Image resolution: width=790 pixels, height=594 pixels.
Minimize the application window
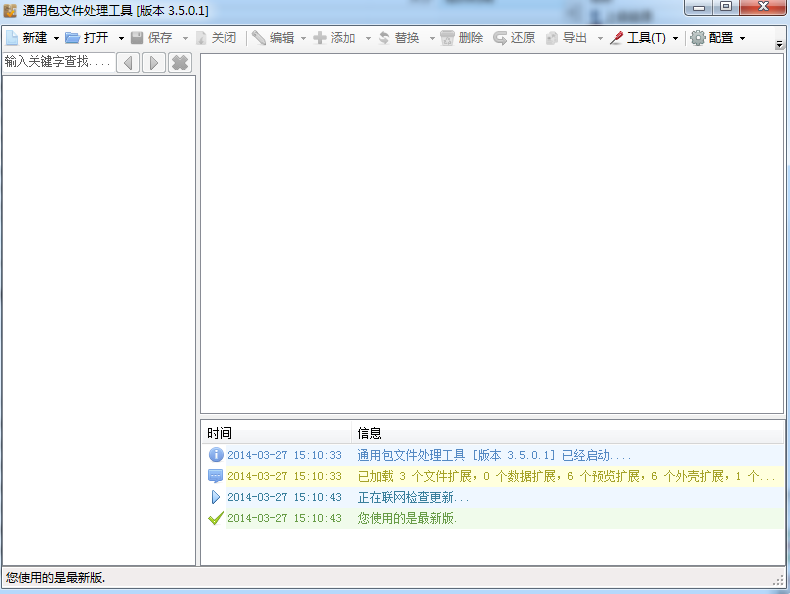[699, 7]
